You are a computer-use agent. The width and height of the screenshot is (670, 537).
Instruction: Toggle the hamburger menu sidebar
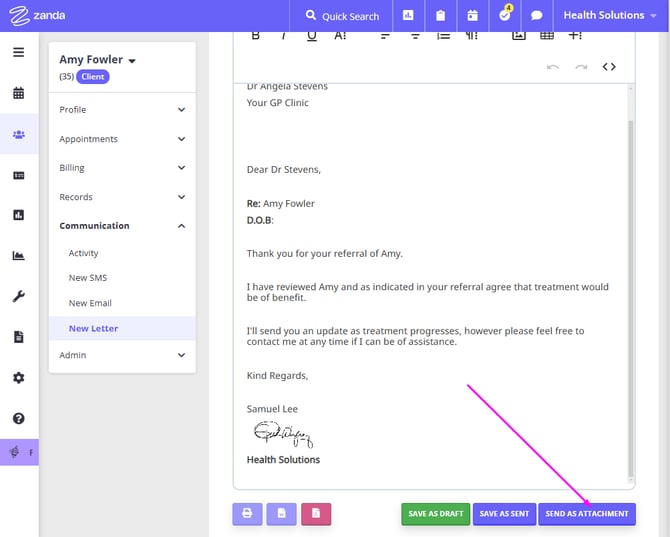pyautogui.click(x=18, y=52)
